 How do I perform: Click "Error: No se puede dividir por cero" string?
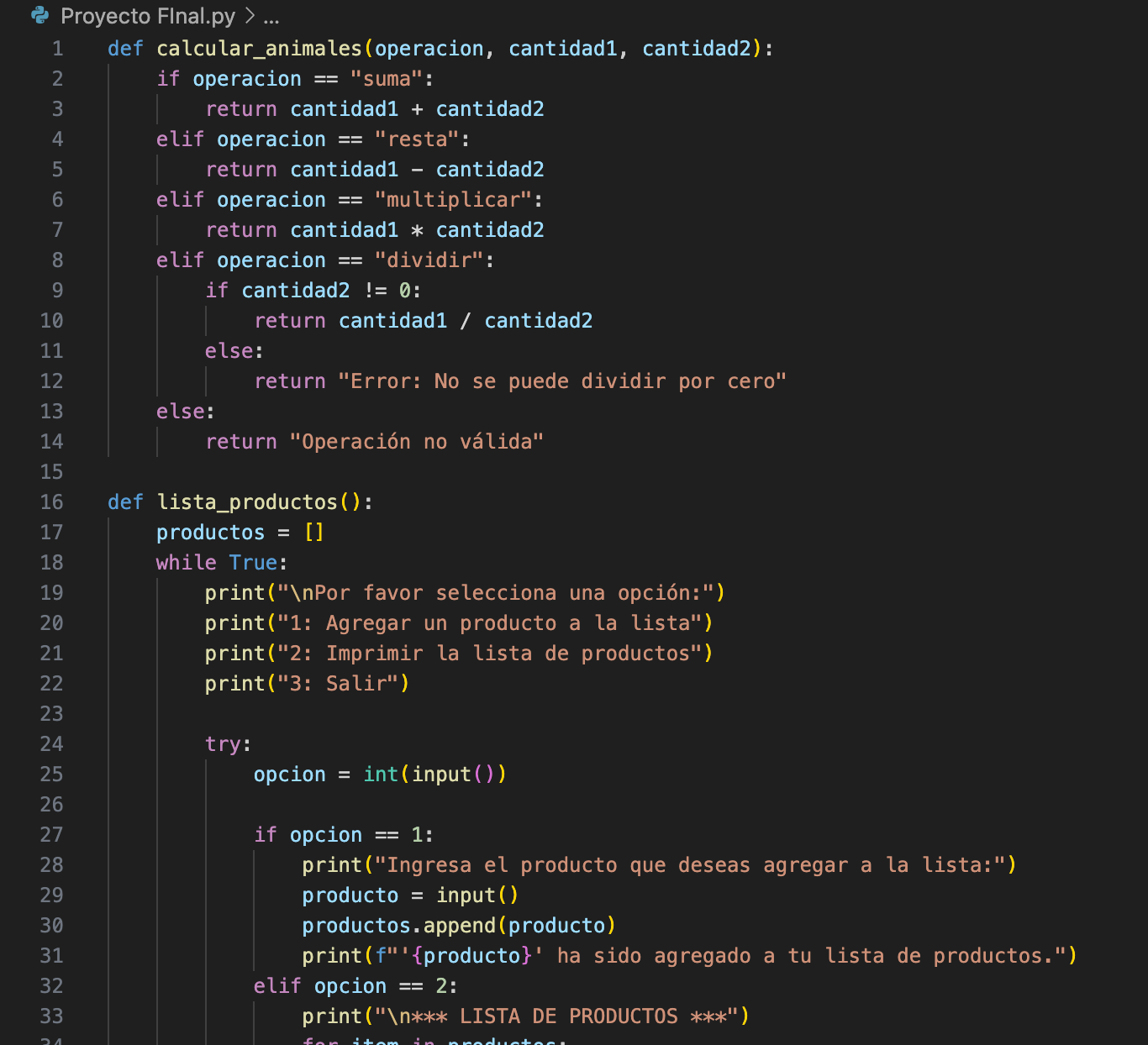tap(562, 381)
